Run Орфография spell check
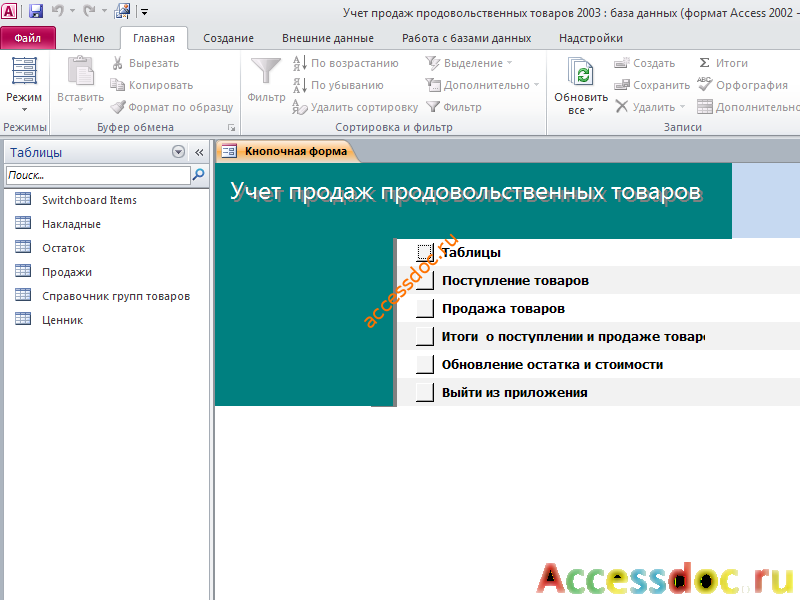The image size is (800, 600). 742,85
